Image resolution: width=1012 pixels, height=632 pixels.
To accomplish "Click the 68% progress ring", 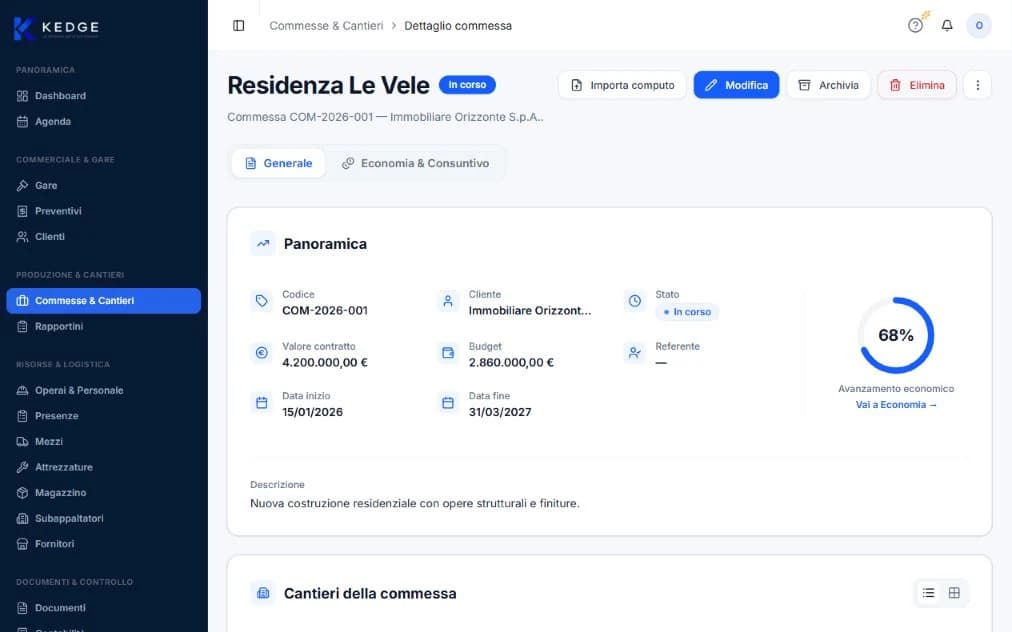I will pos(896,335).
